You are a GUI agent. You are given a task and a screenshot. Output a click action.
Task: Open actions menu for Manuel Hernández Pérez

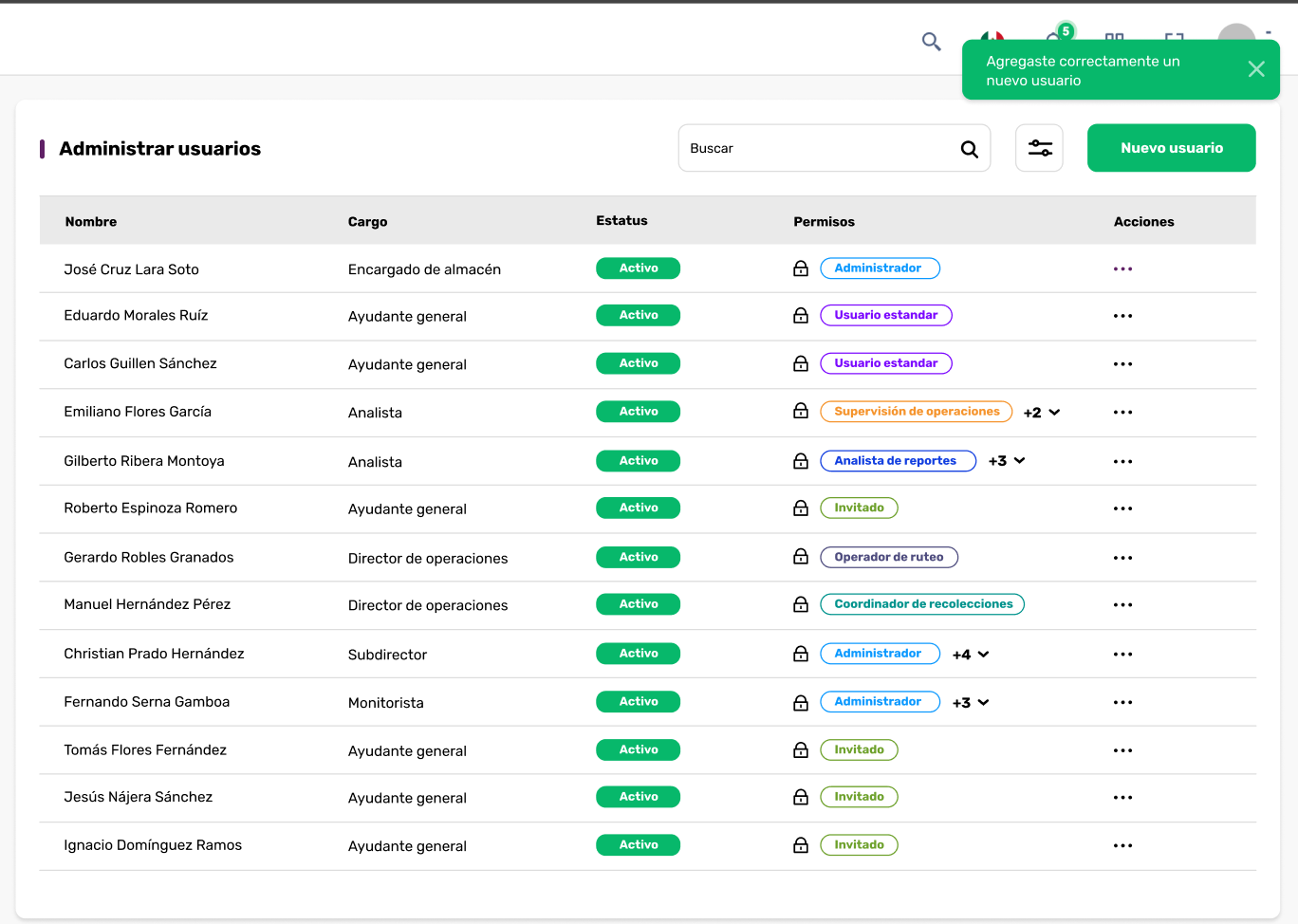(x=1123, y=605)
